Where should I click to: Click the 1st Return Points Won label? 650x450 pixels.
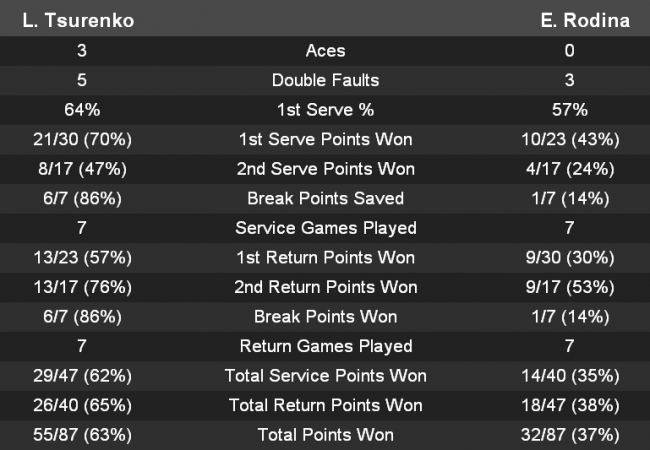point(325,258)
